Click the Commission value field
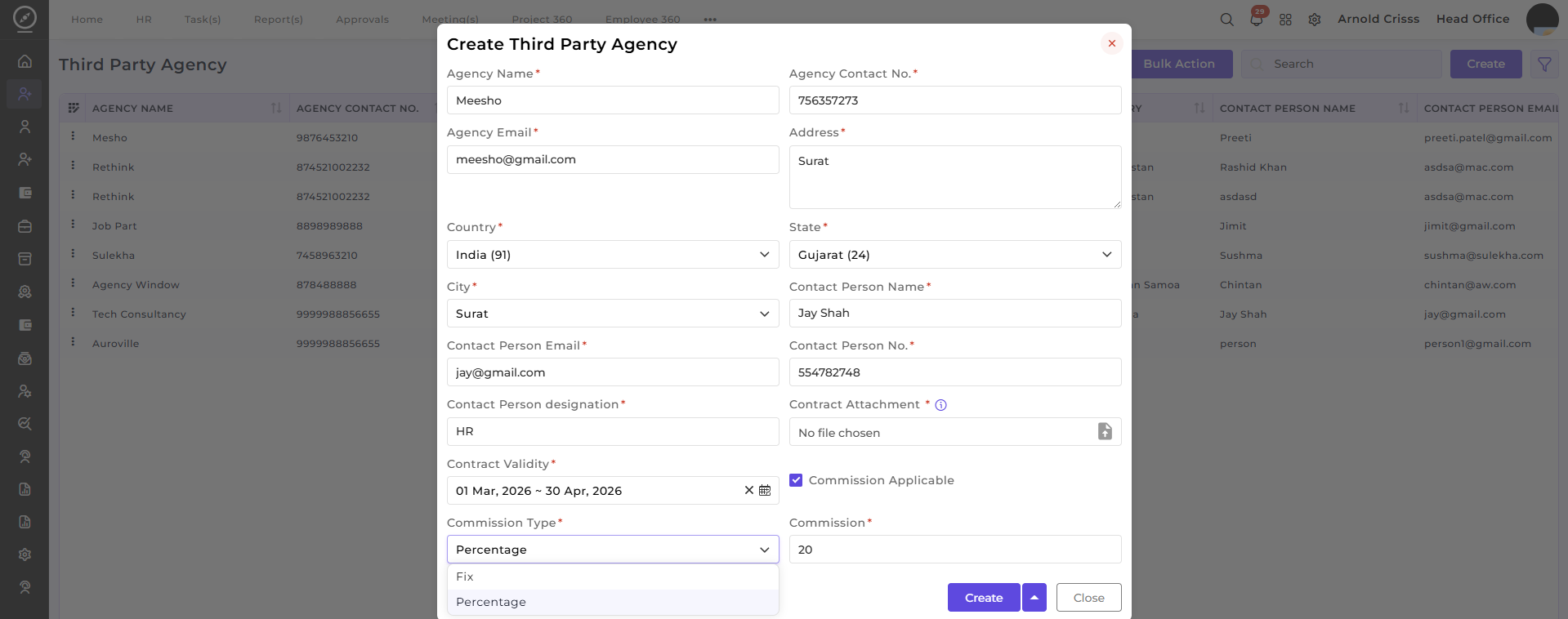The image size is (1568, 619). pyautogui.click(x=955, y=550)
